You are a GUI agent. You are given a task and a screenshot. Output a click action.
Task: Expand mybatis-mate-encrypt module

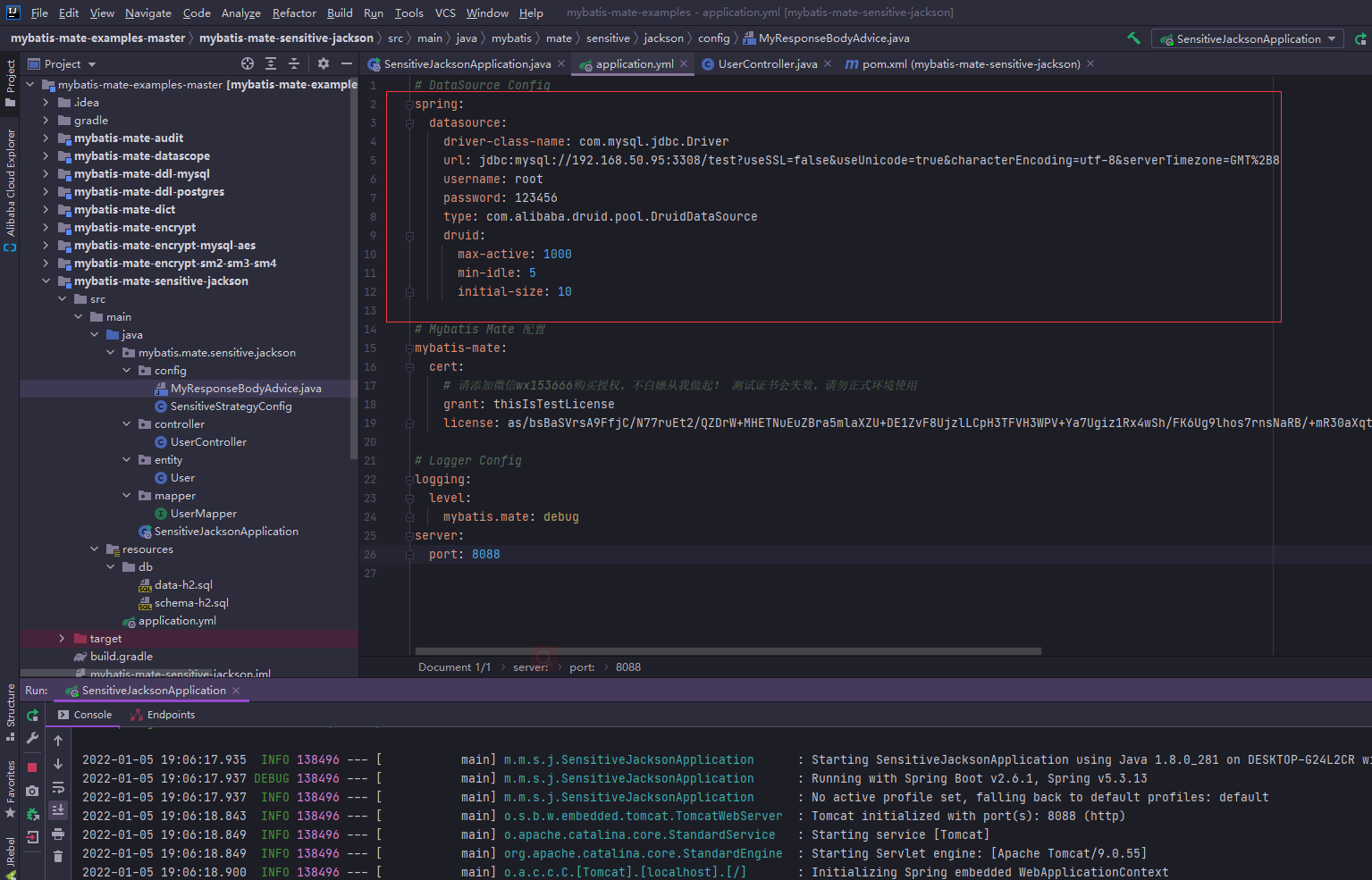[46, 228]
